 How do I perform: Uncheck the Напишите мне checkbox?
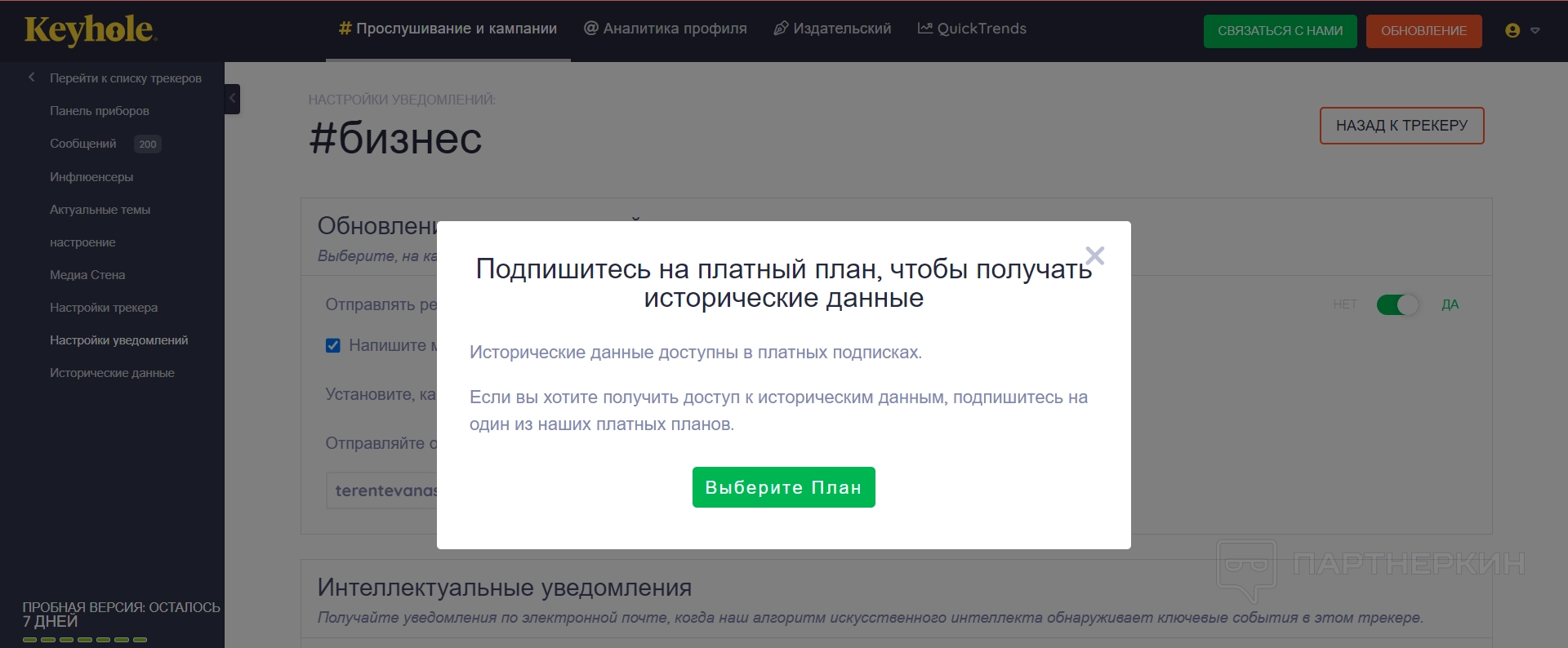point(333,345)
